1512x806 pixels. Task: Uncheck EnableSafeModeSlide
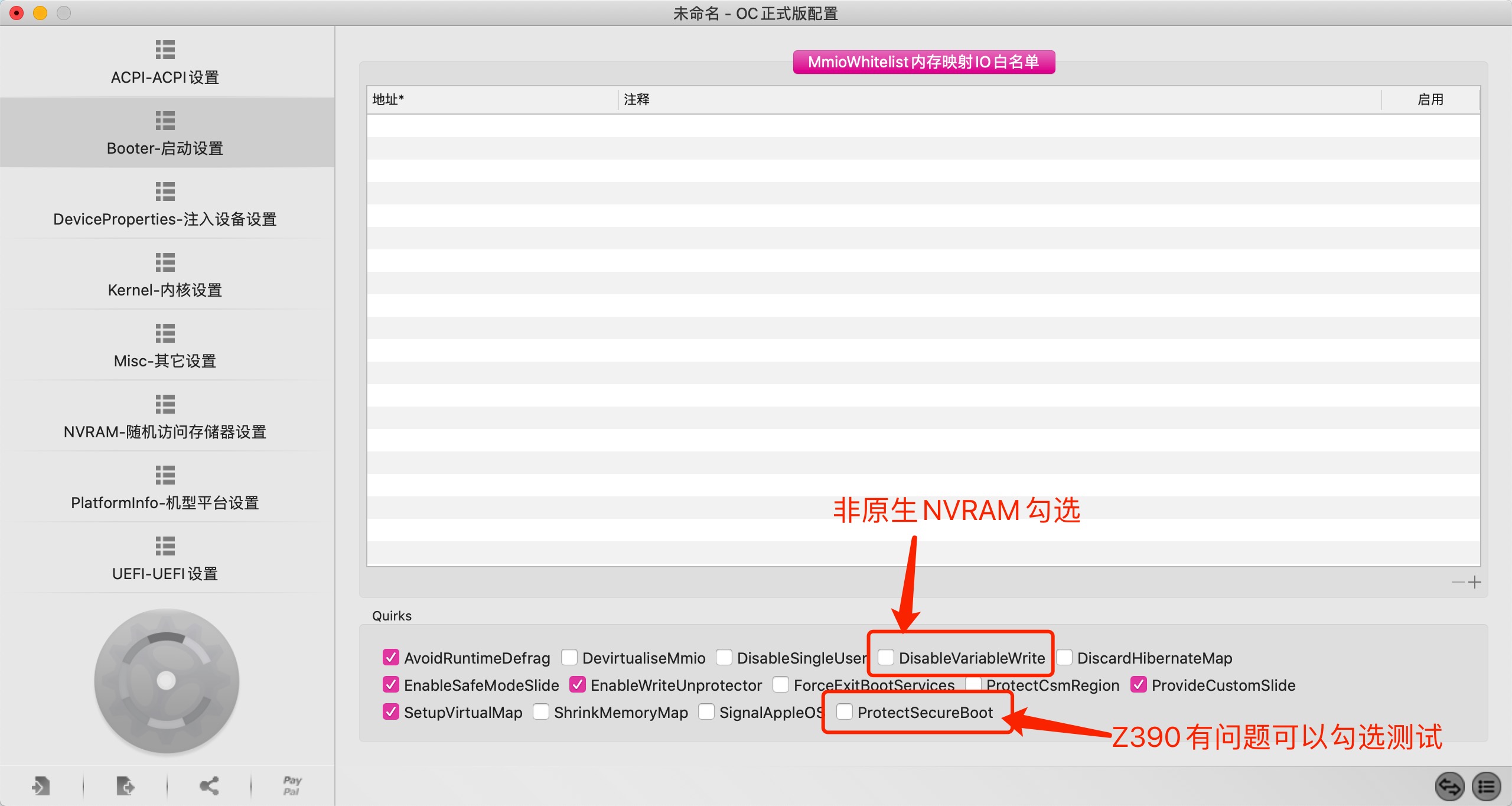[390, 684]
